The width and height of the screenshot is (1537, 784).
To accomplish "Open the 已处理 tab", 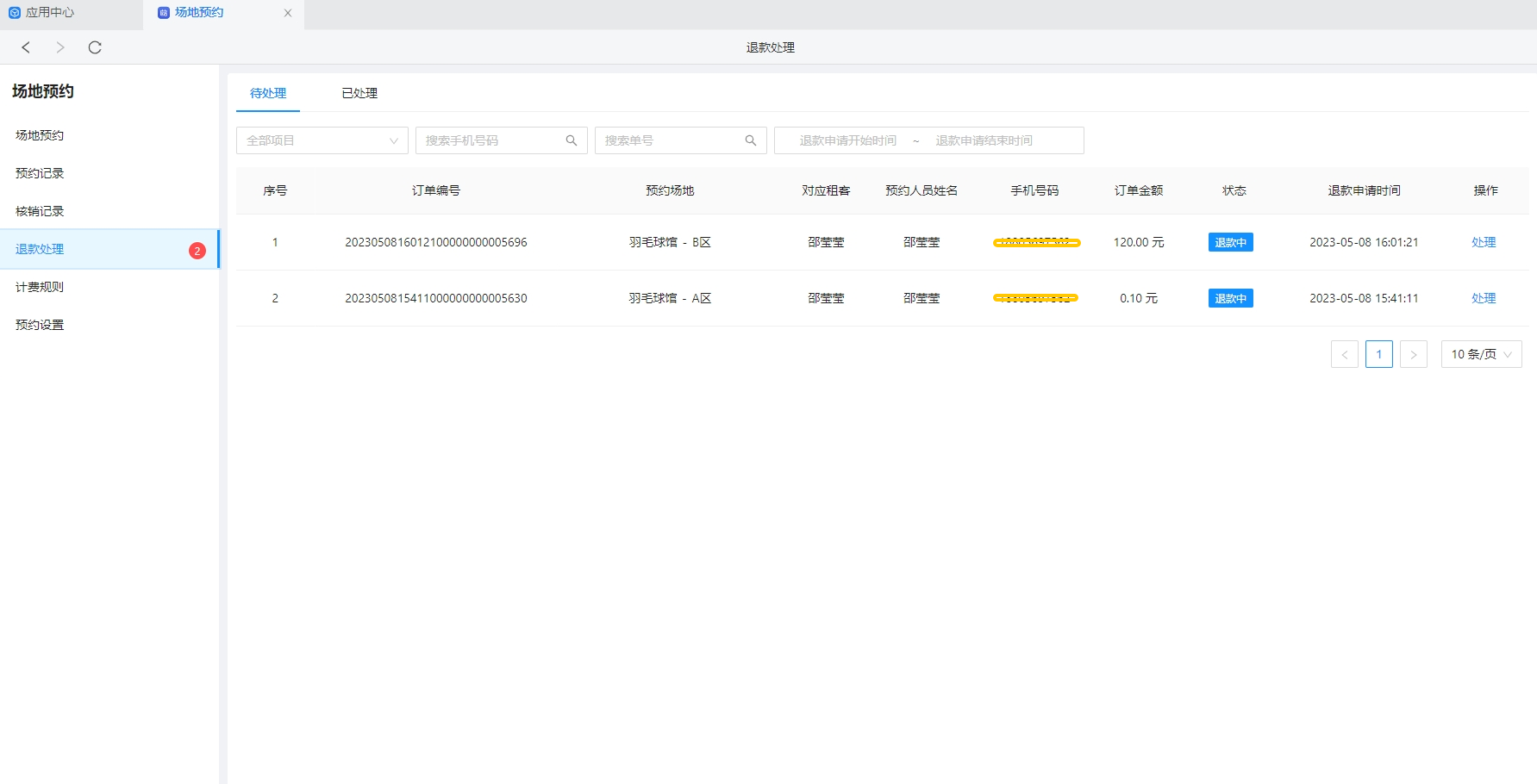I will point(359,93).
